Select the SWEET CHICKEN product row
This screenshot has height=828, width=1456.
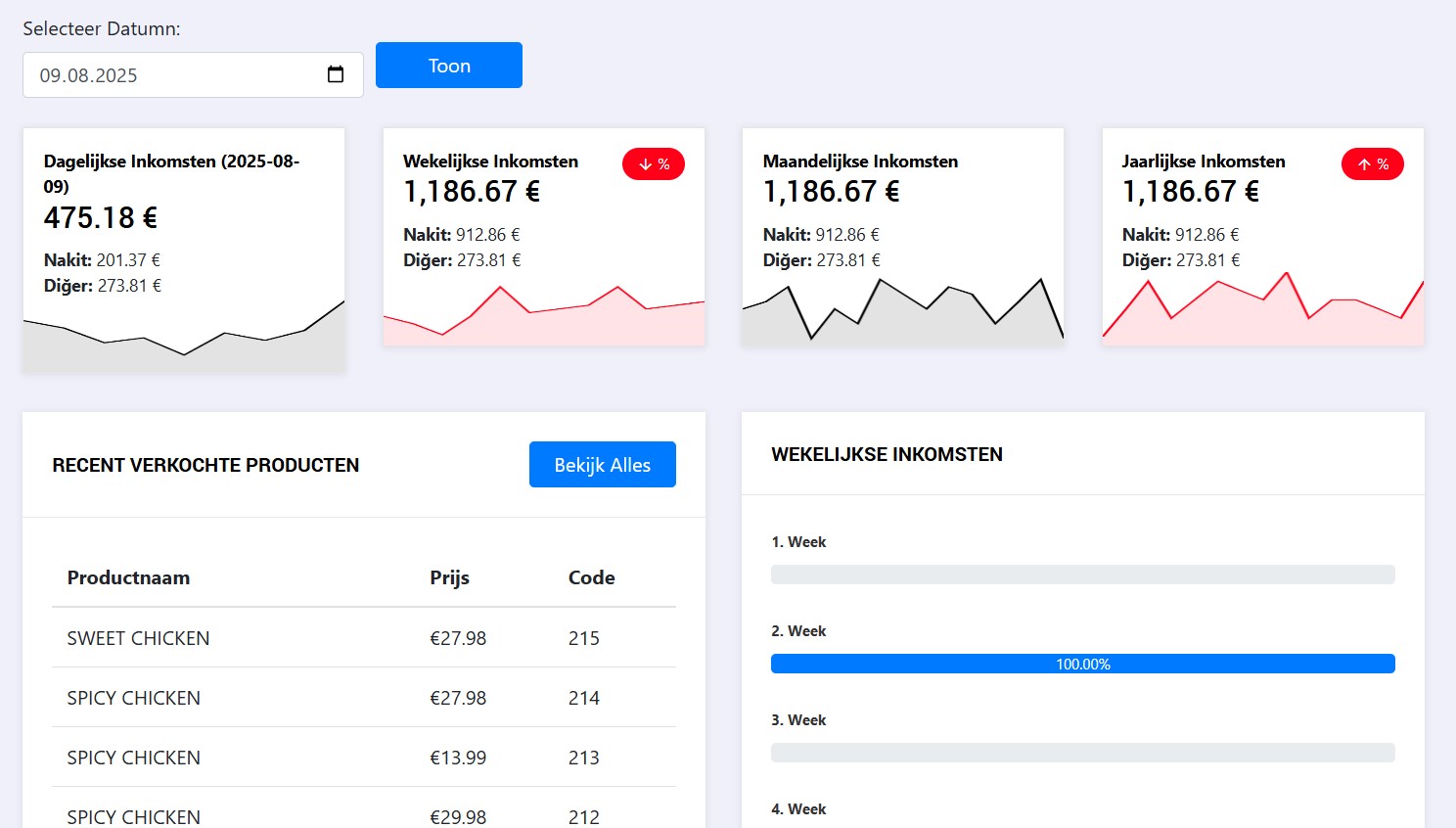[363, 638]
